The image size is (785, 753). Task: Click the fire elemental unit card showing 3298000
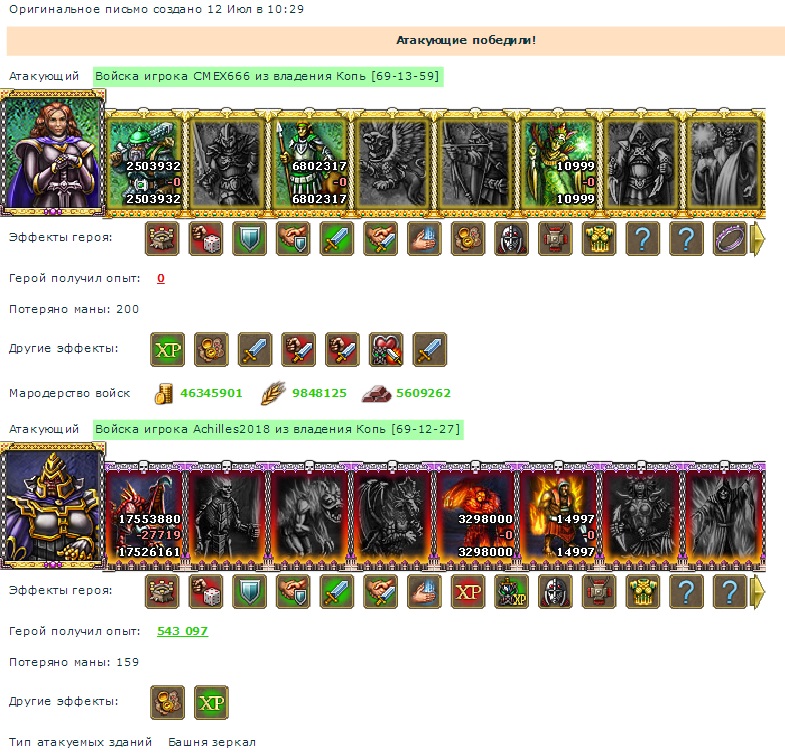tap(476, 516)
